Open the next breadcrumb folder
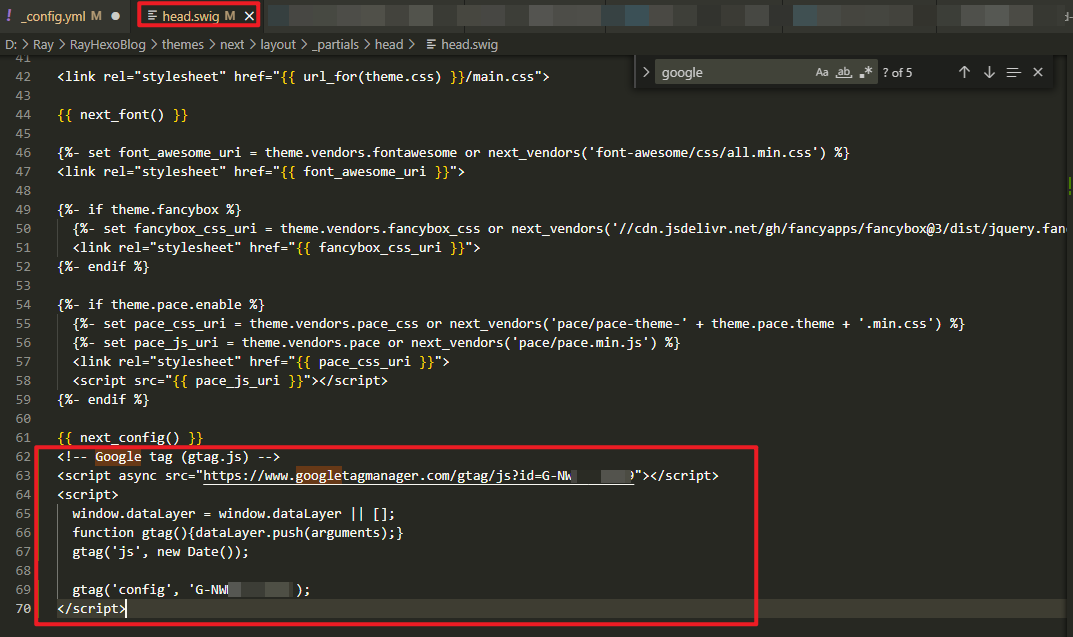1073x637 pixels. coord(232,44)
